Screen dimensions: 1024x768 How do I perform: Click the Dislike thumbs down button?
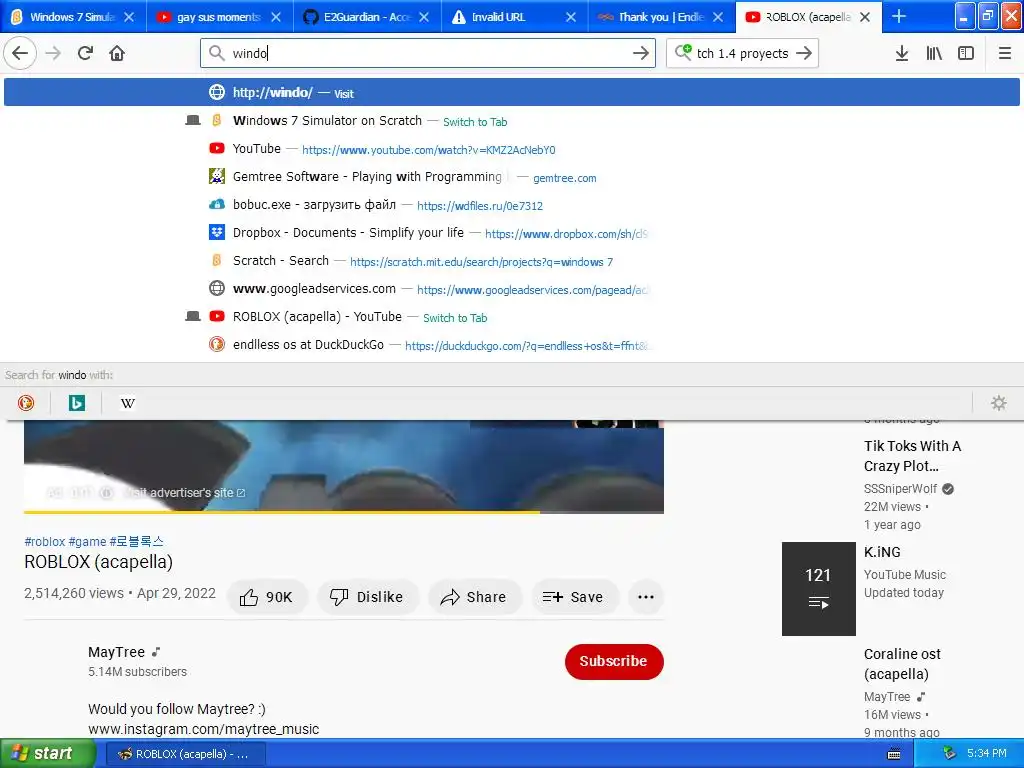click(x=366, y=597)
